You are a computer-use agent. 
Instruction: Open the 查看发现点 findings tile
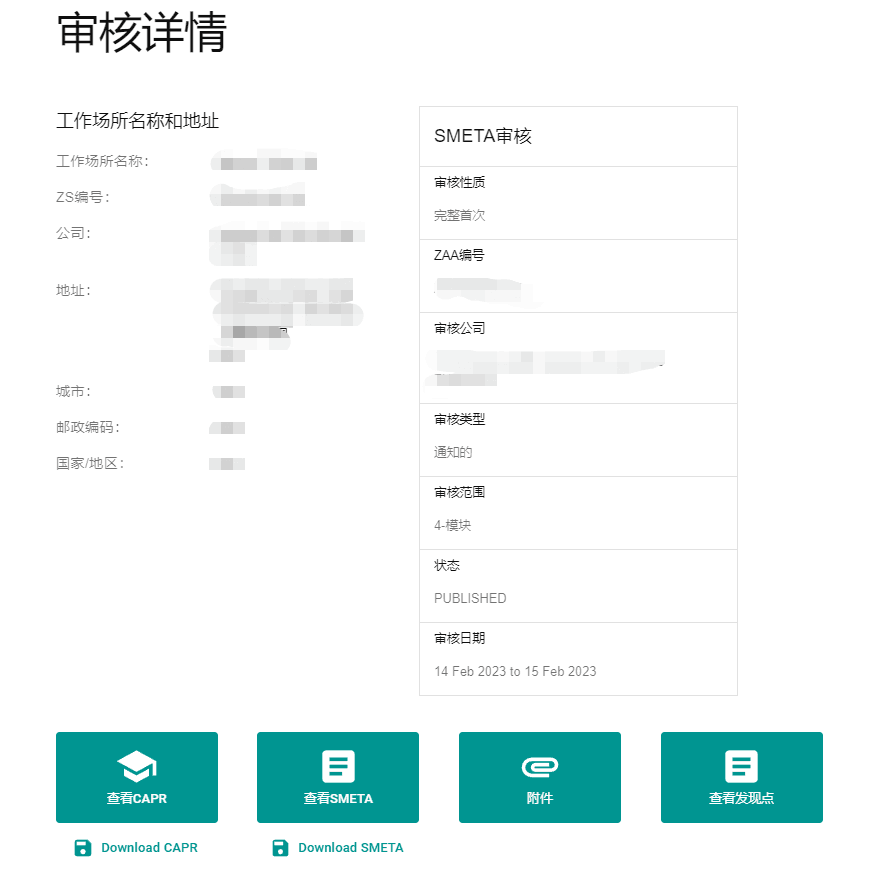coord(742,777)
